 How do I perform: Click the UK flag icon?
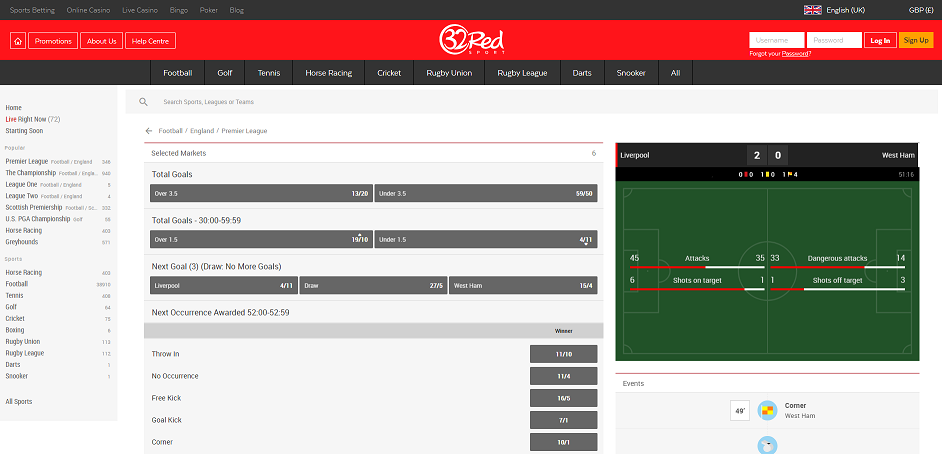point(812,10)
